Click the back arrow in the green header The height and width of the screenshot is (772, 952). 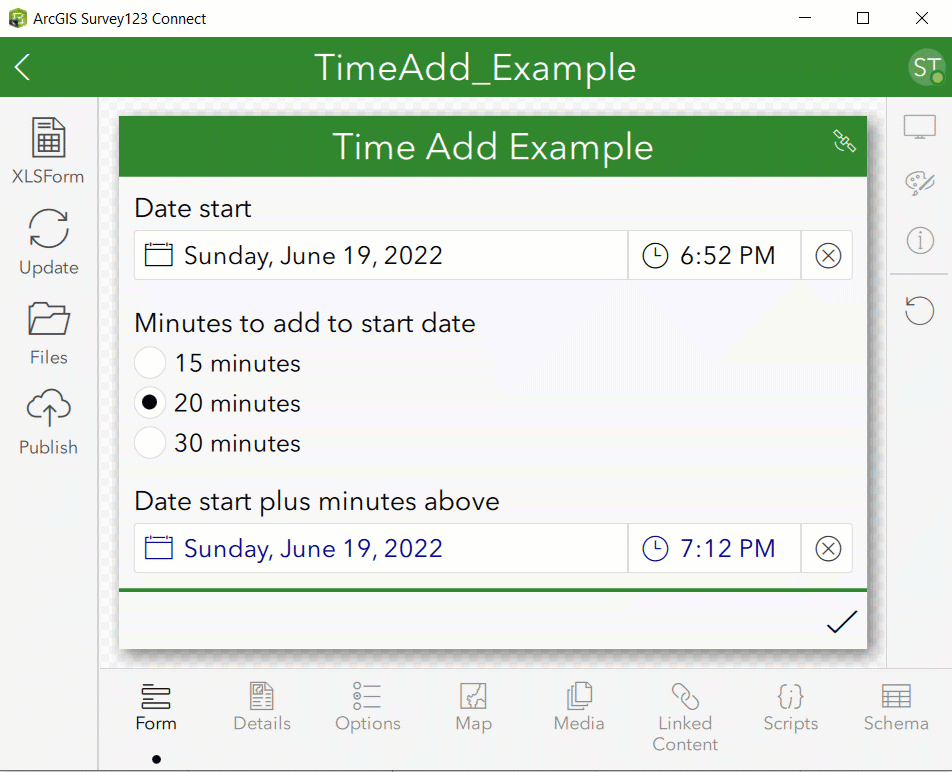pyautogui.click(x=24, y=67)
